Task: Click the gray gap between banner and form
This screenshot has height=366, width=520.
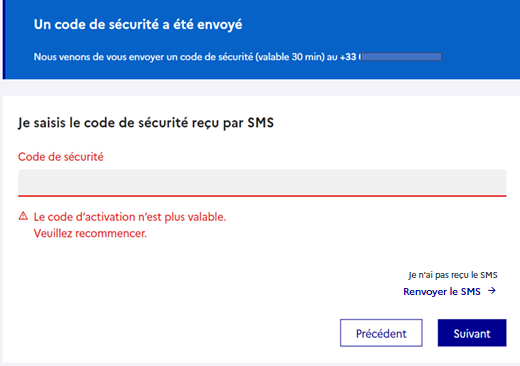Action: tap(260, 88)
